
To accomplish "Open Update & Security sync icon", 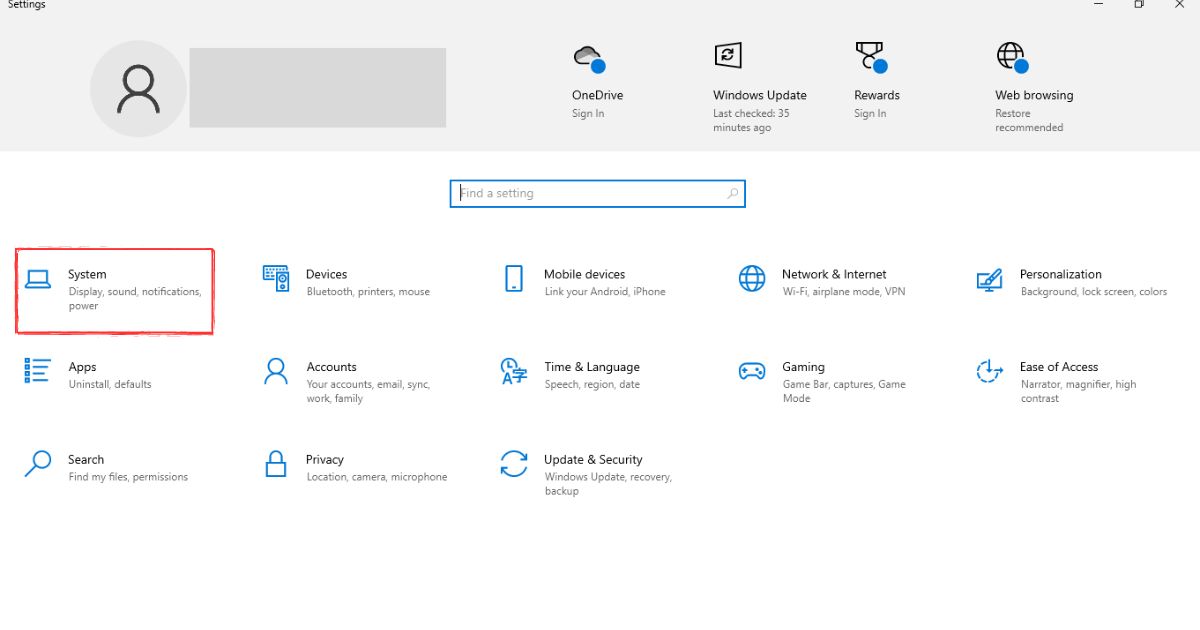I will 514,464.
